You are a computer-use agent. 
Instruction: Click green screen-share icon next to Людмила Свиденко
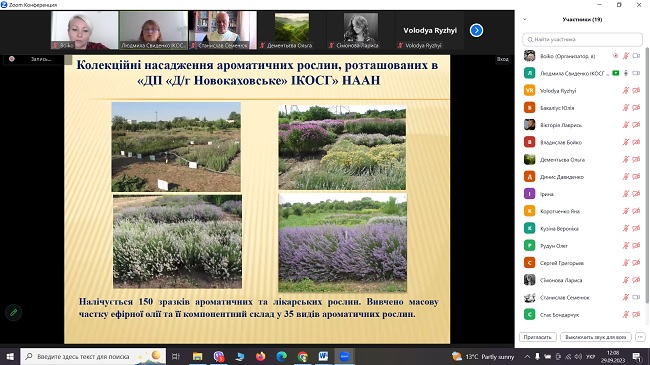tap(616, 73)
